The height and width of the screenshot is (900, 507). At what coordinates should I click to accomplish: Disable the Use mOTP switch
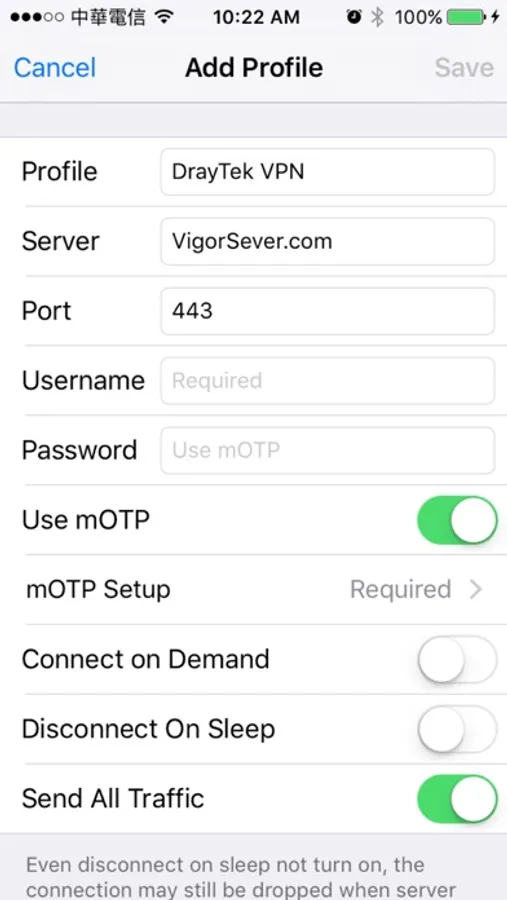457,520
